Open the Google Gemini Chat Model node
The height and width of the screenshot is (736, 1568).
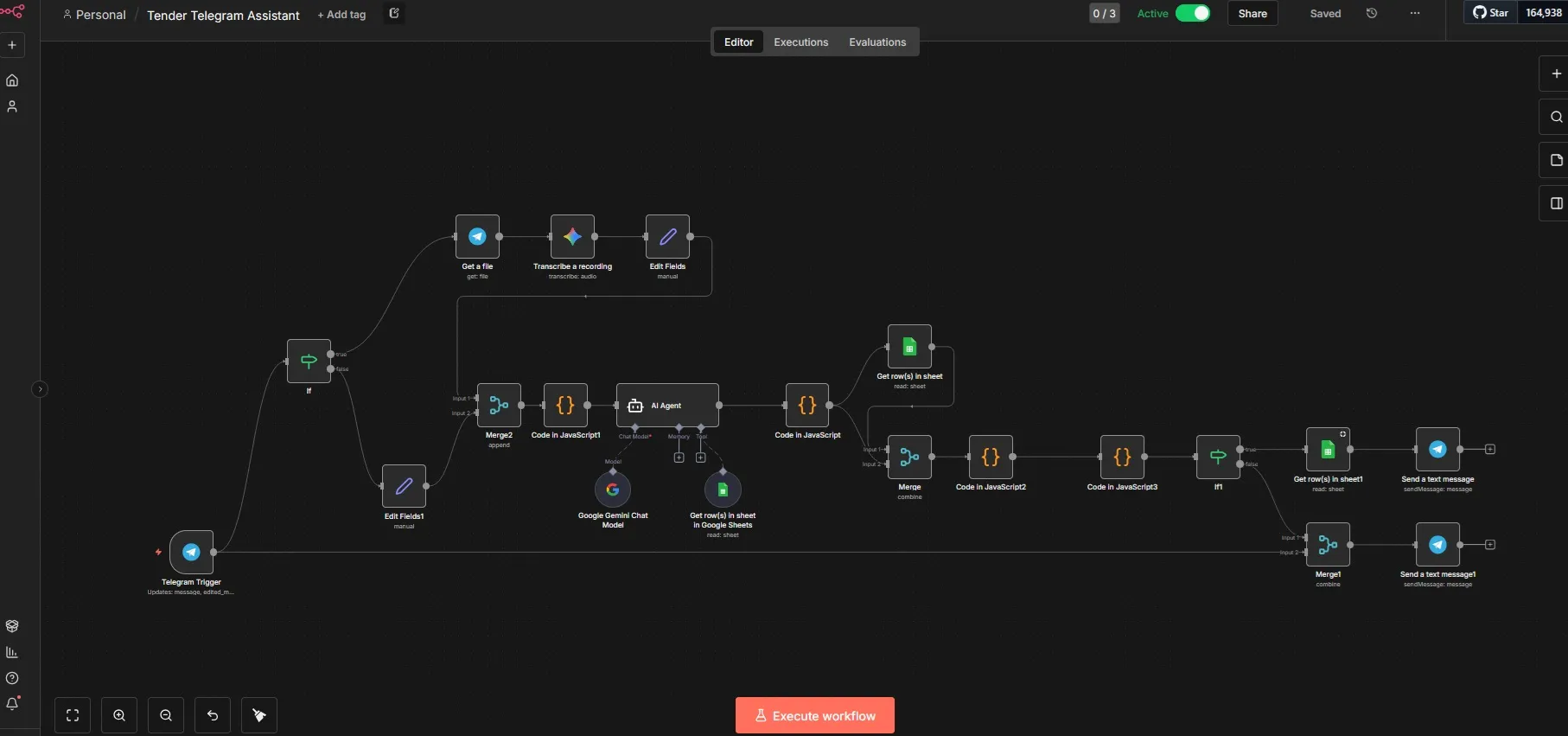pos(613,490)
